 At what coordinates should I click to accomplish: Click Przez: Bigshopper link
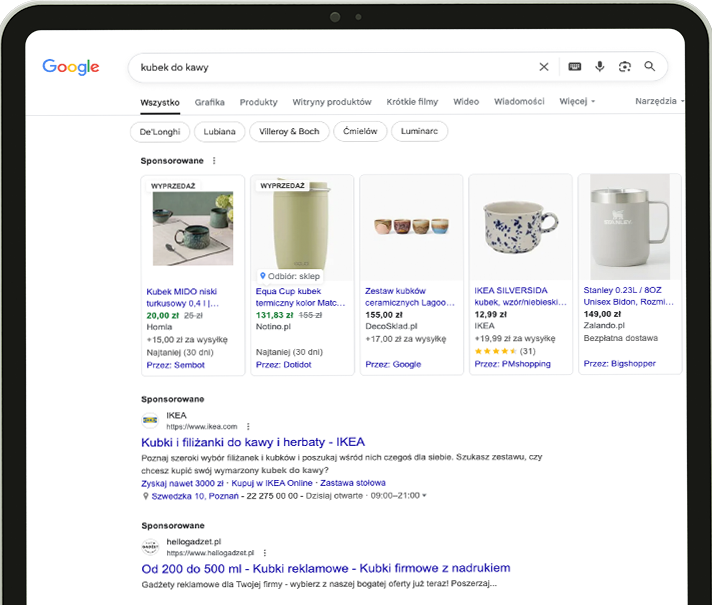click(x=620, y=363)
